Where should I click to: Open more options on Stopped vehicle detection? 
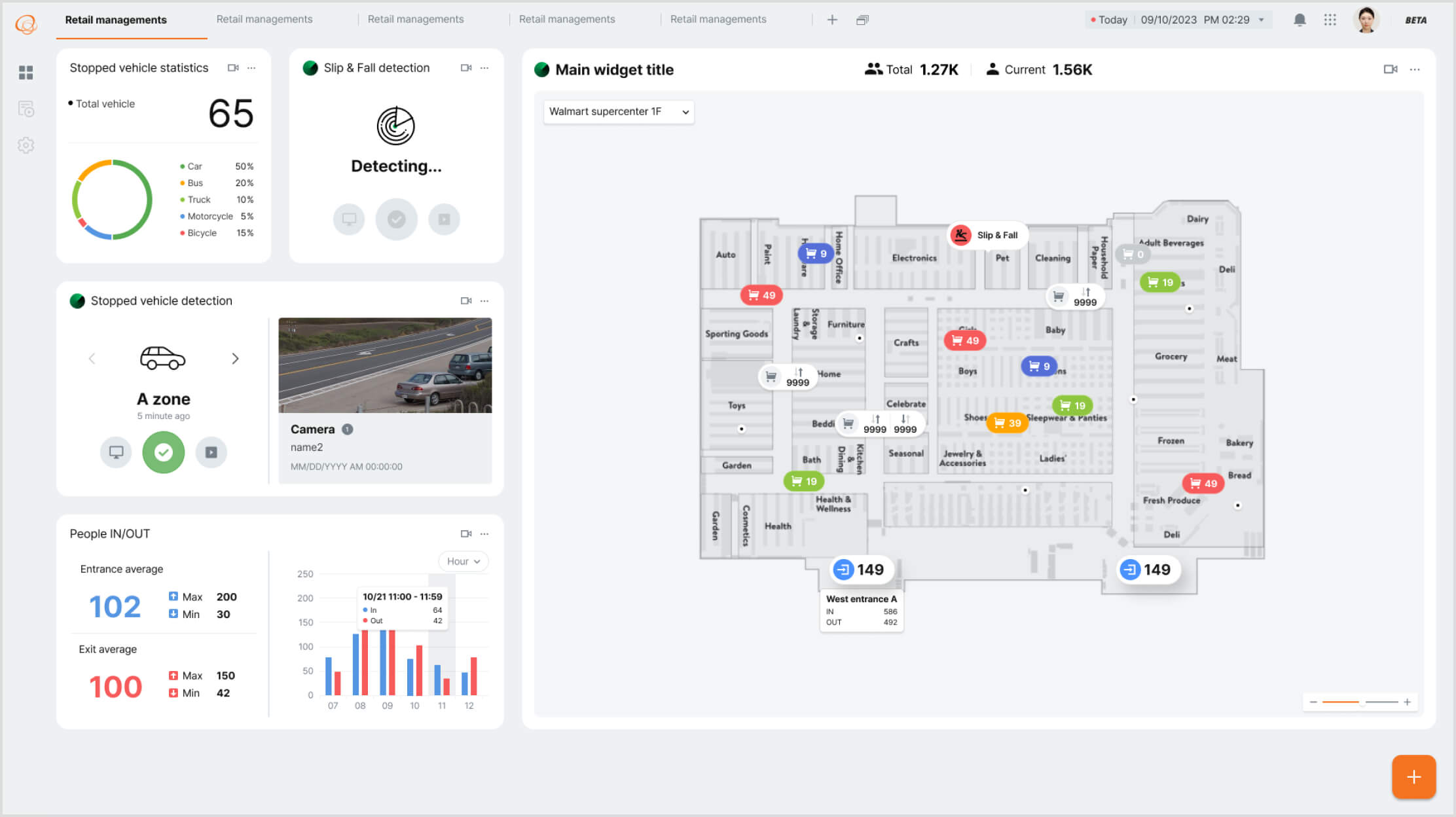point(484,300)
